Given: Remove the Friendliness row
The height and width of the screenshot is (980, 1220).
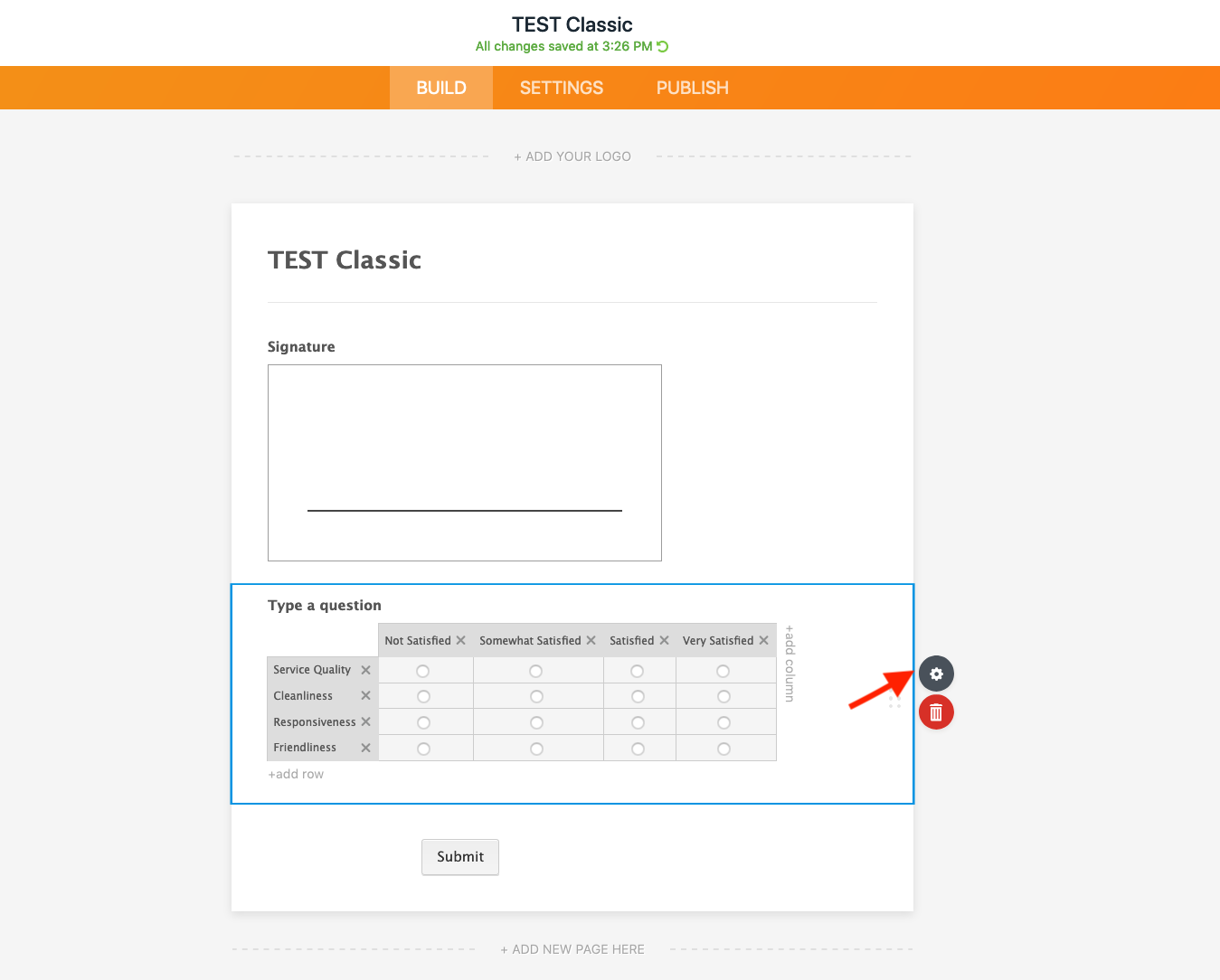Looking at the screenshot, I should 366,748.
